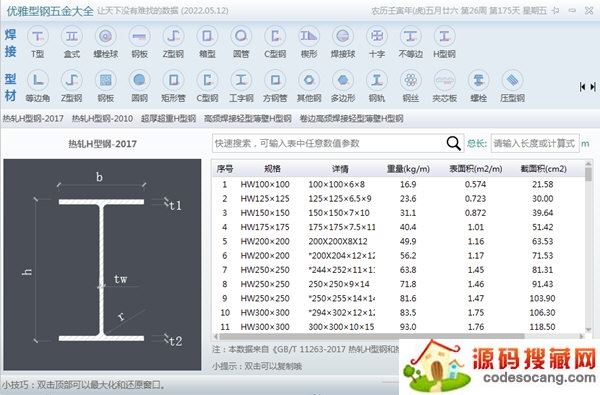The image size is (600, 395).
Task: Select C型钢 in the 型材 row
Action: pos(207,80)
